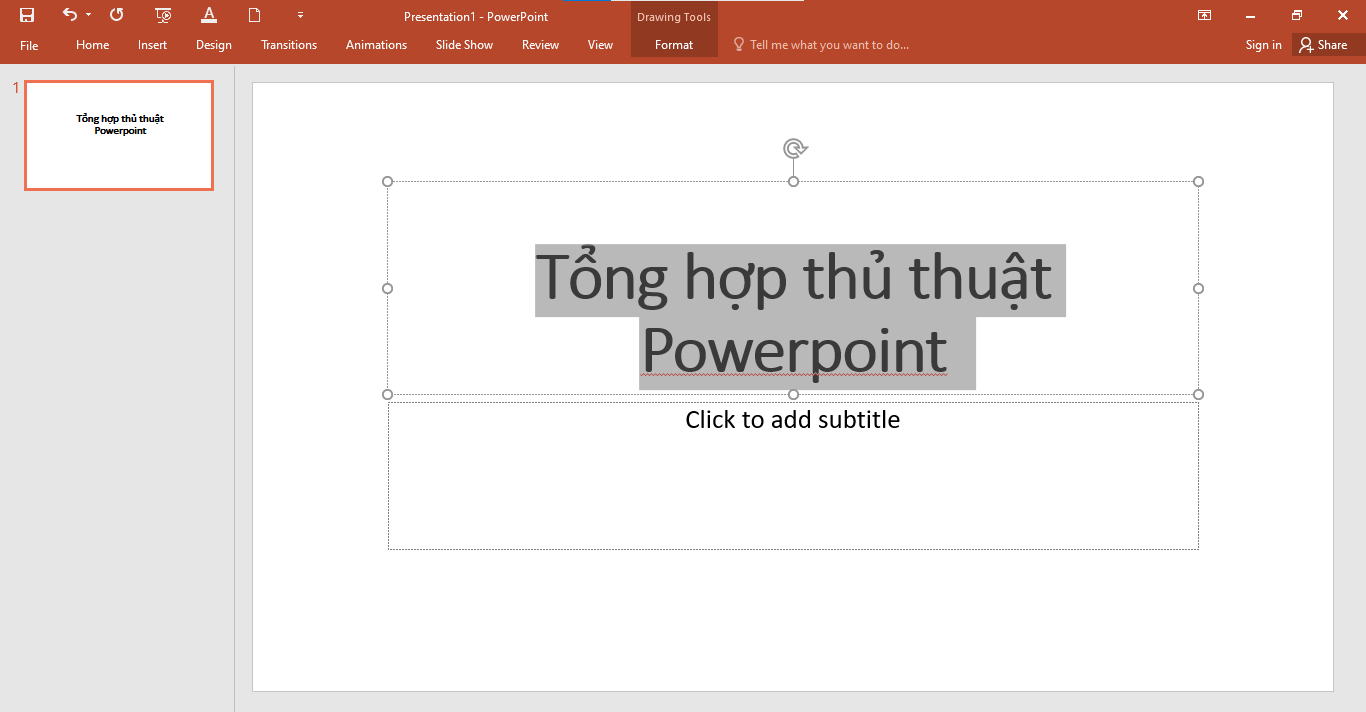
Task: Restore down the PowerPoint window
Action: coord(1297,15)
